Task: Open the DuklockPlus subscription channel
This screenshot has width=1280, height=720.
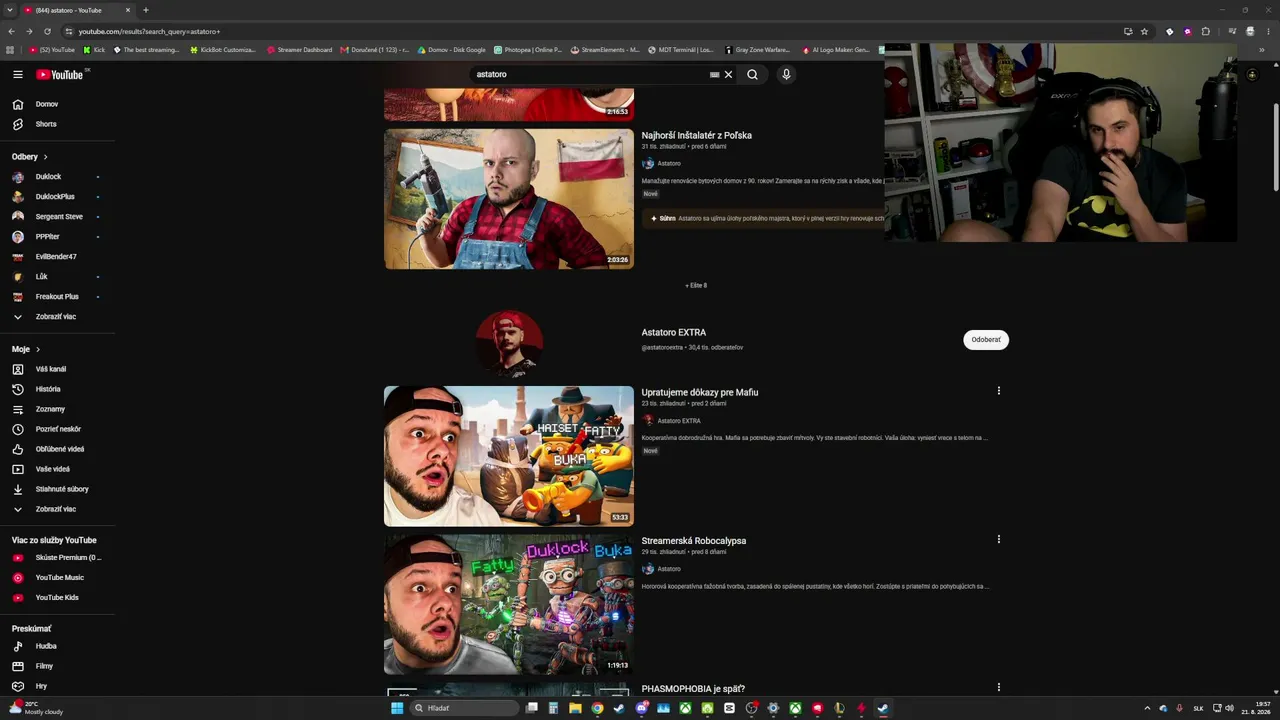Action: 55,197
